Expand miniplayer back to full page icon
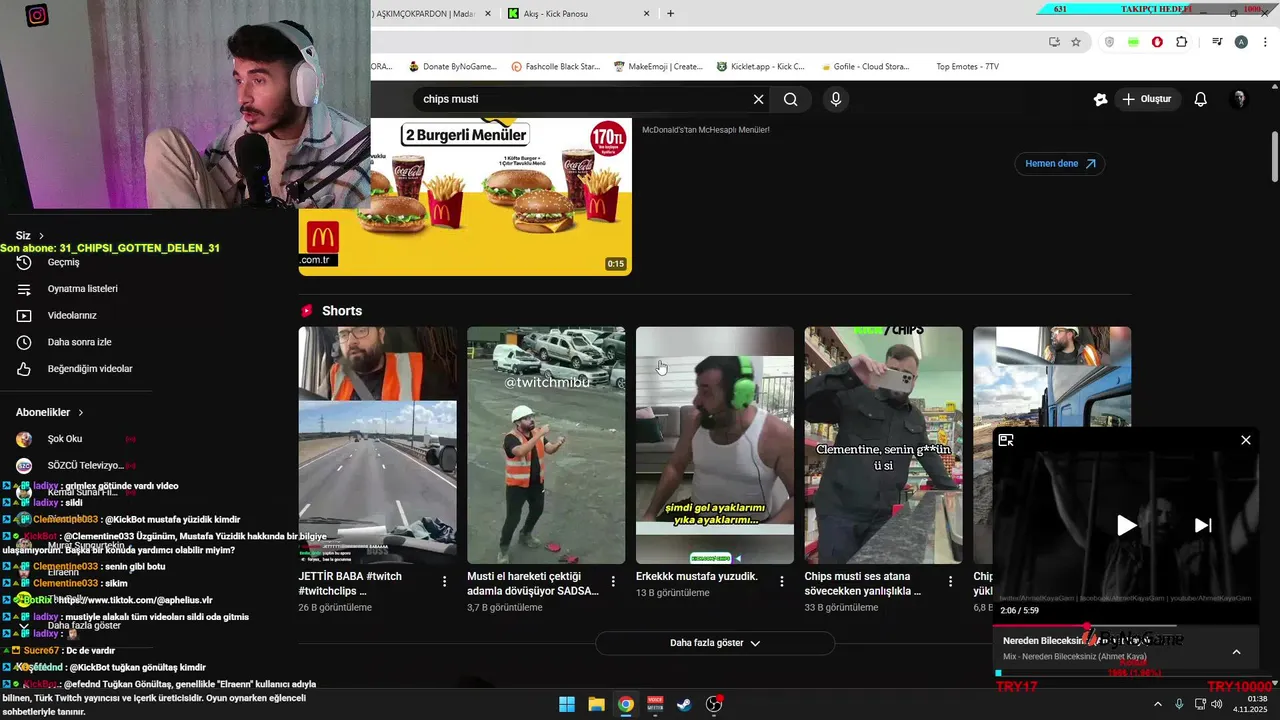Image resolution: width=1280 pixels, height=720 pixels. coord(1006,440)
